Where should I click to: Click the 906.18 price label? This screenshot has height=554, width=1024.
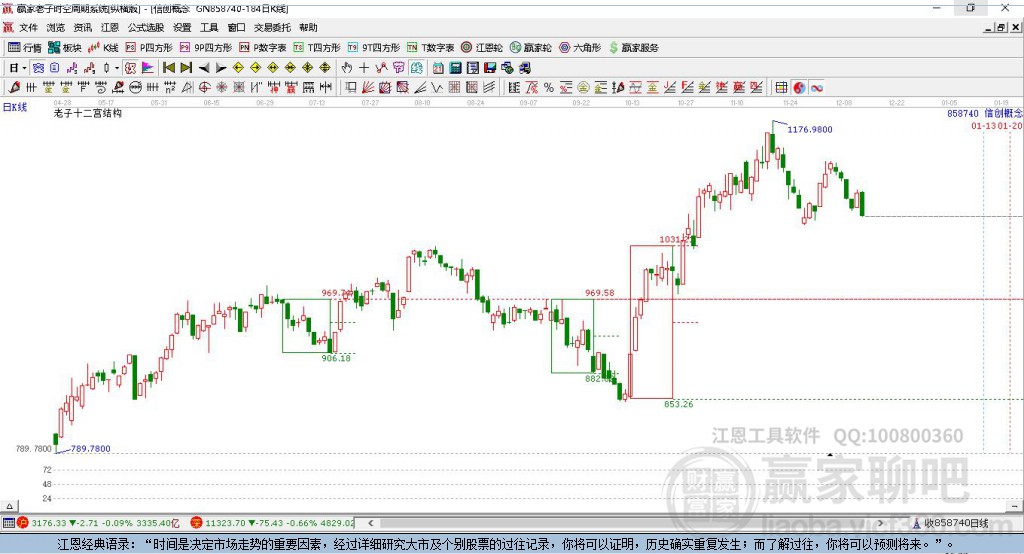[x=336, y=358]
